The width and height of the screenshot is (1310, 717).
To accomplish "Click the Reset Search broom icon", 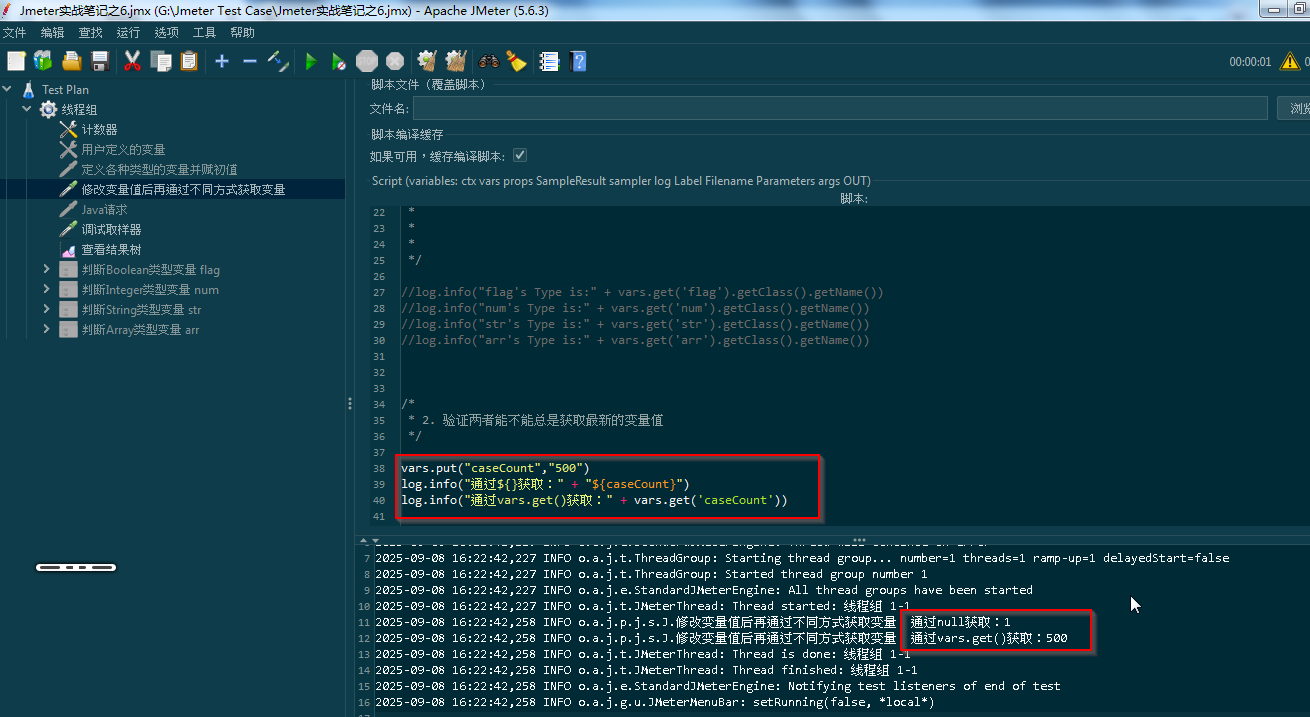I will 516,61.
